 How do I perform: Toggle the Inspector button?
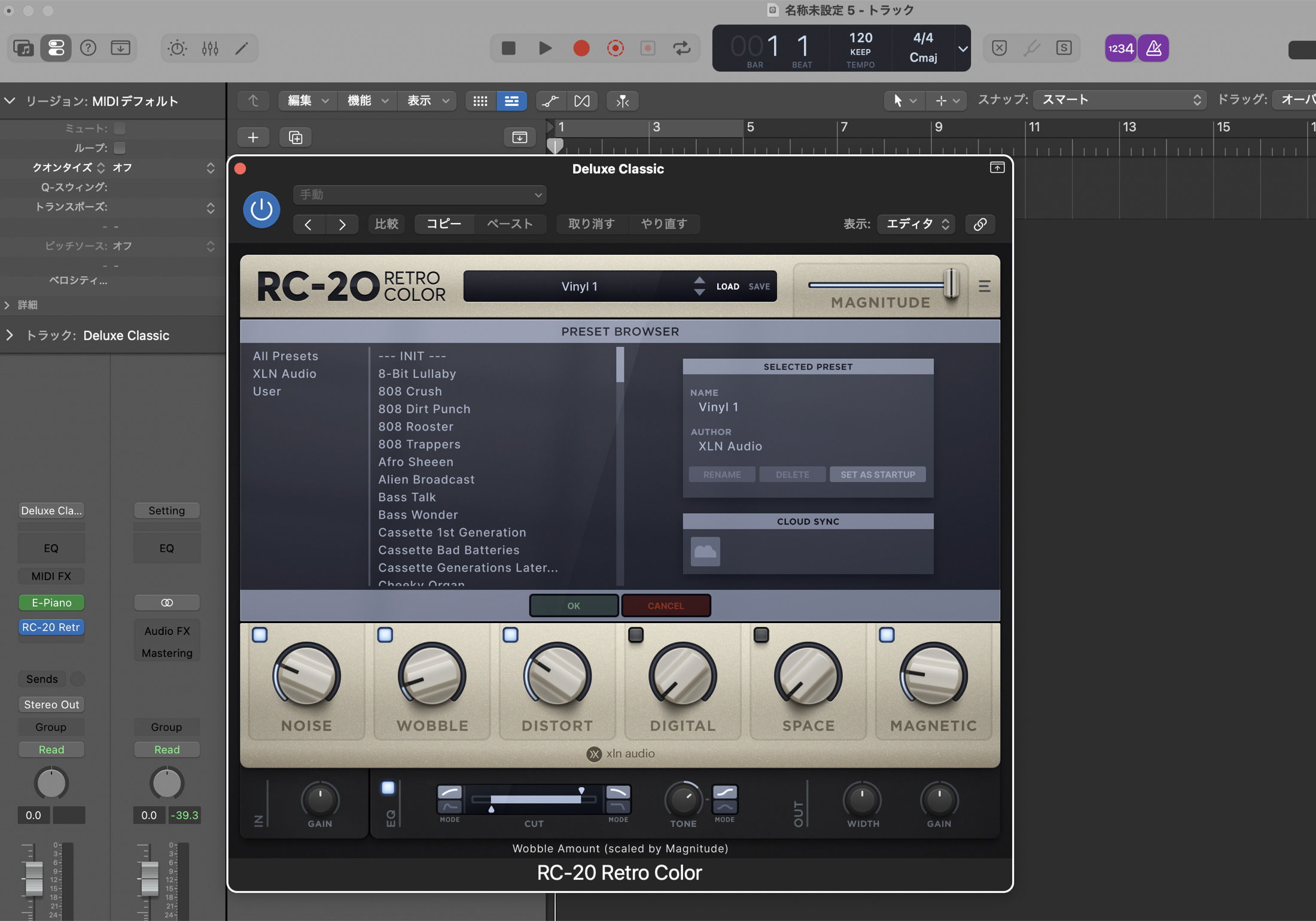(x=56, y=48)
